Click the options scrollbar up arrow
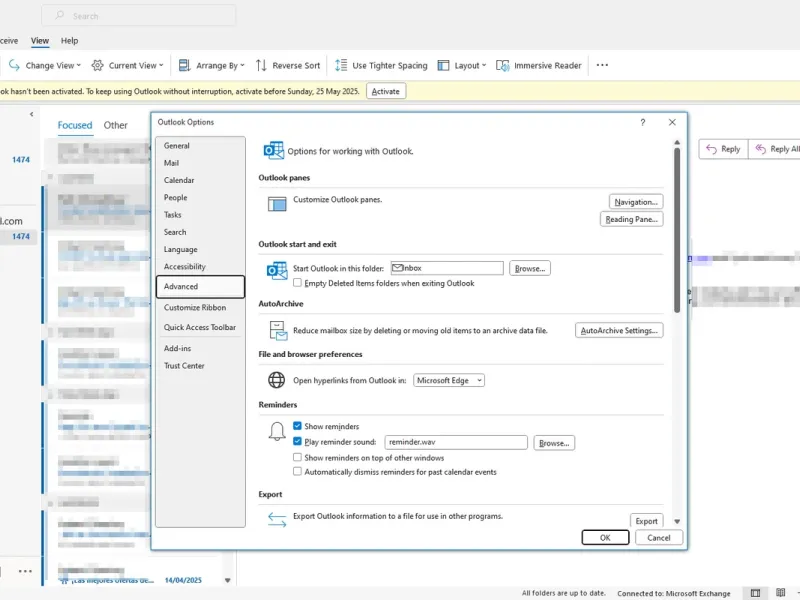800x600 pixels. 677,142
